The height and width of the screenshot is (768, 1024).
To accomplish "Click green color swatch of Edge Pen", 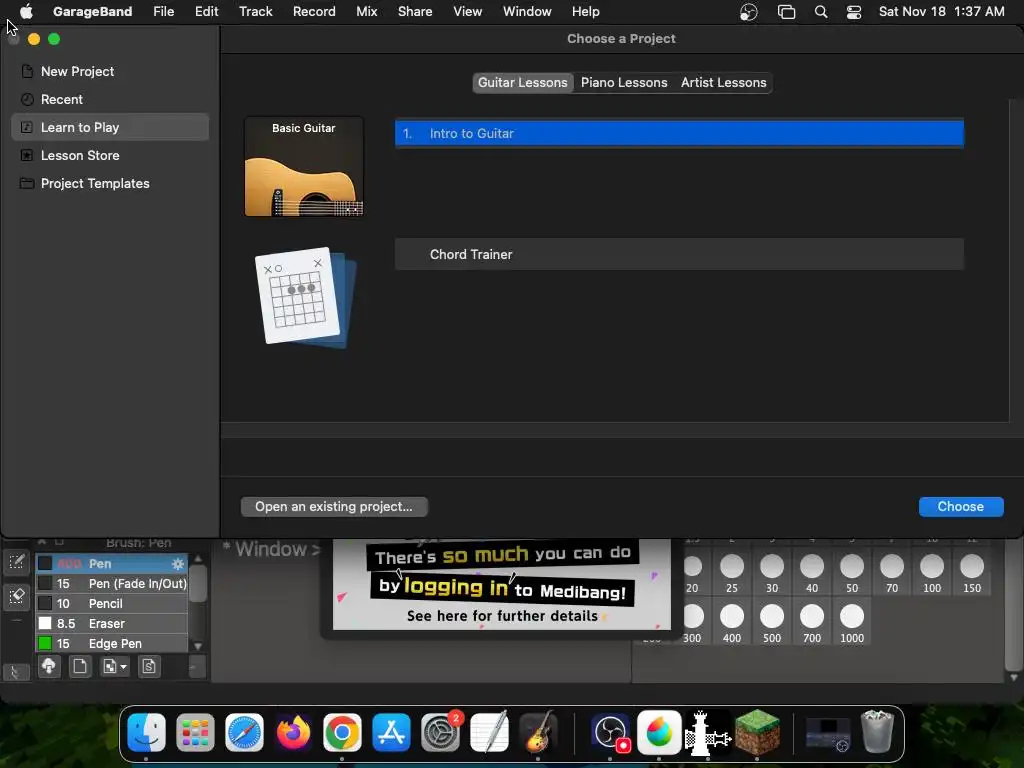I will (x=45, y=643).
